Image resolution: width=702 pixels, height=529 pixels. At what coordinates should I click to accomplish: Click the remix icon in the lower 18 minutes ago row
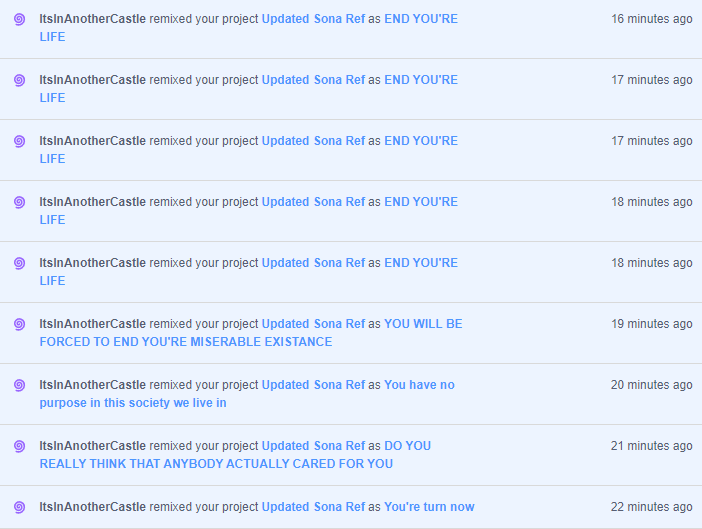[x=19, y=263]
